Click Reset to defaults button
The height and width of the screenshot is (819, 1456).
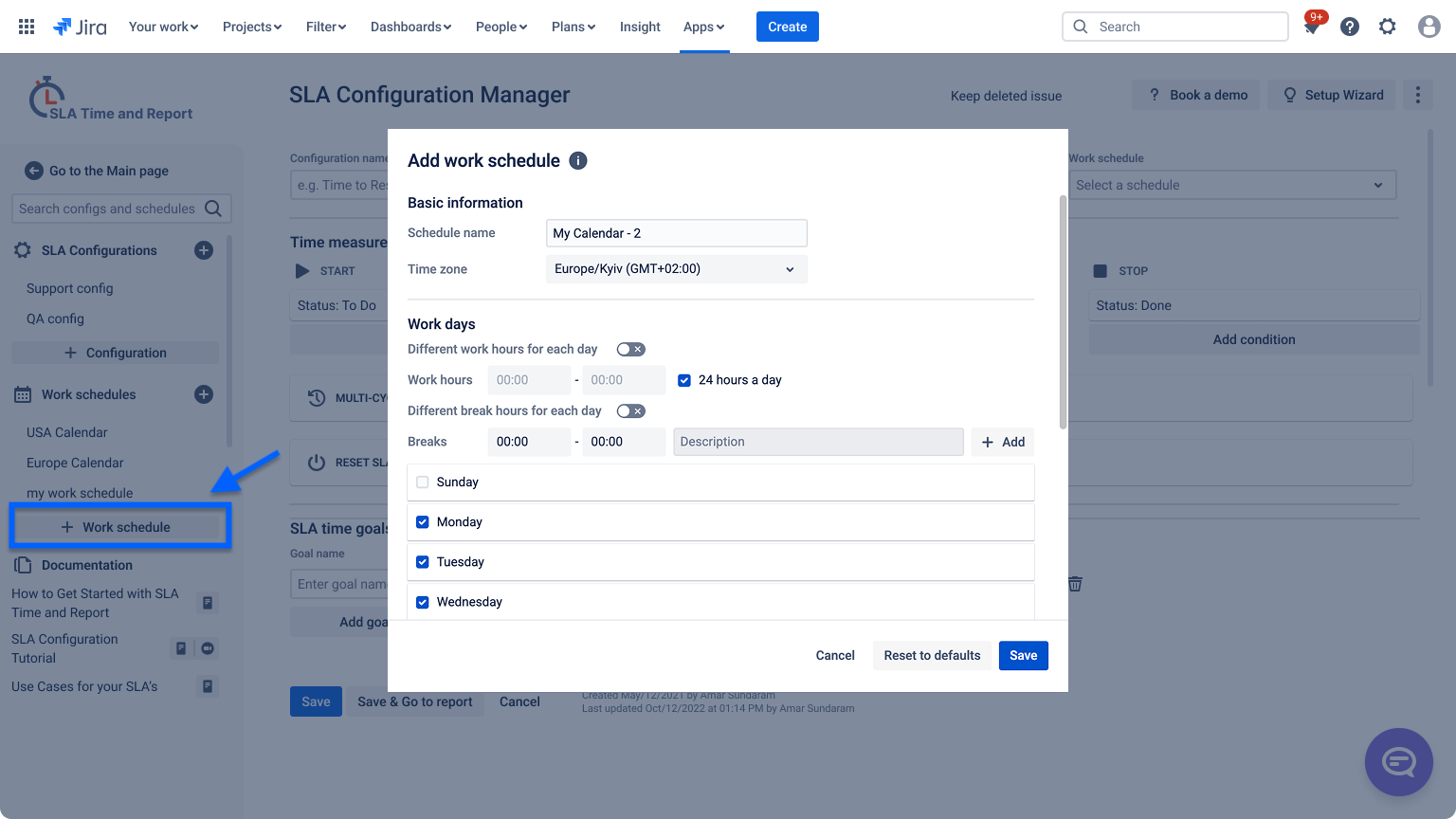[x=932, y=656]
